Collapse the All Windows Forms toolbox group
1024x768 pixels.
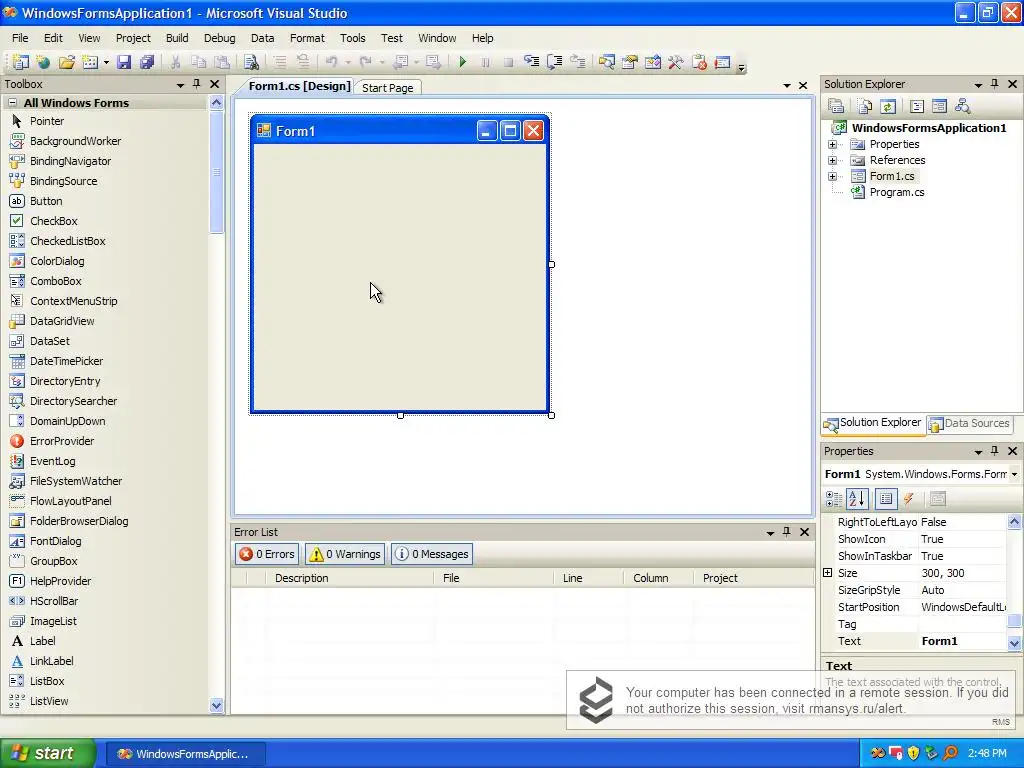coord(12,103)
